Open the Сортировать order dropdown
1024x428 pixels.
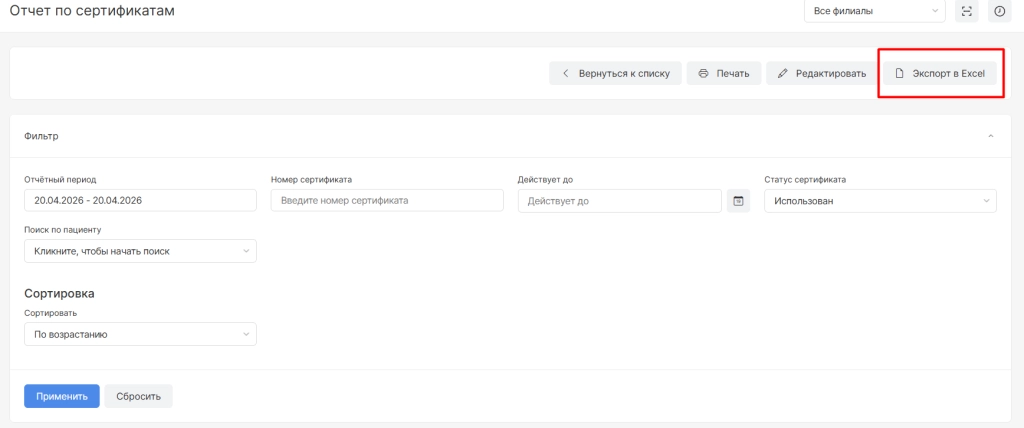pos(140,334)
